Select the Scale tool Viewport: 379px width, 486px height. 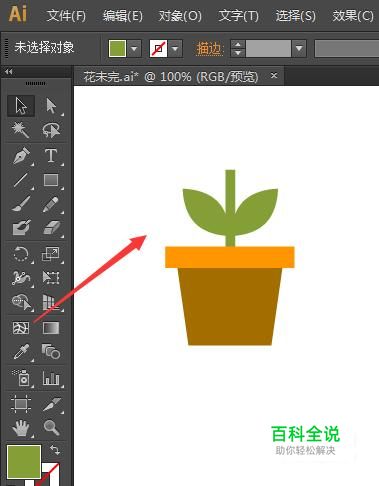(51, 254)
